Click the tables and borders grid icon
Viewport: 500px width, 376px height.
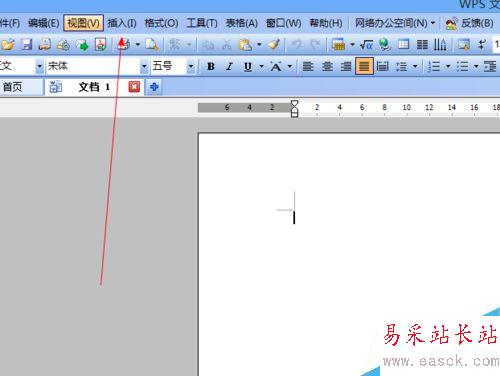pyautogui.click(x=403, y=44)
